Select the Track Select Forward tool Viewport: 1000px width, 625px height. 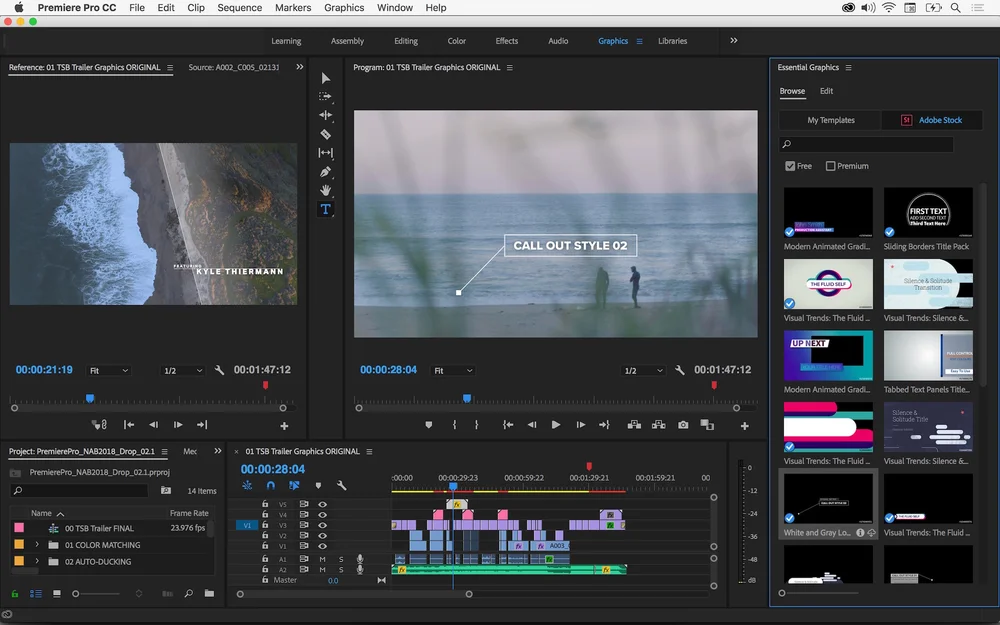(x=325, y=96)
